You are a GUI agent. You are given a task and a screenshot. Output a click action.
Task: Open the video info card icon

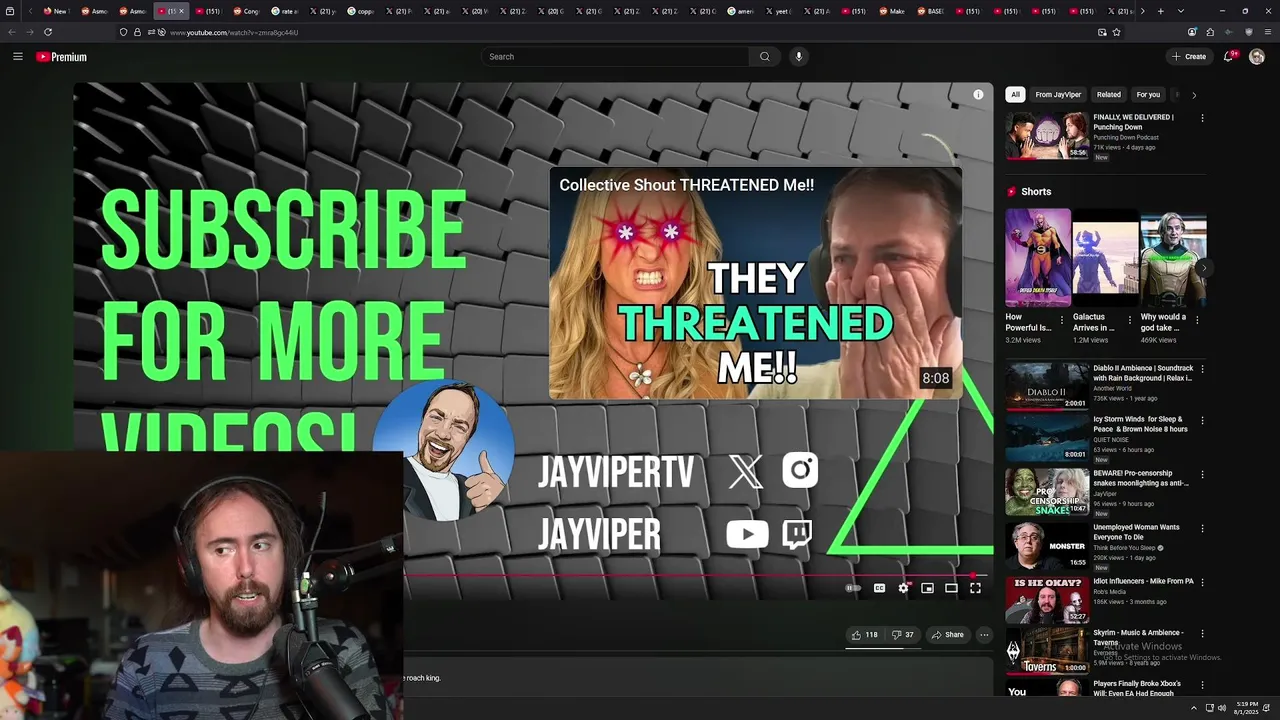[x=978, y=95]
